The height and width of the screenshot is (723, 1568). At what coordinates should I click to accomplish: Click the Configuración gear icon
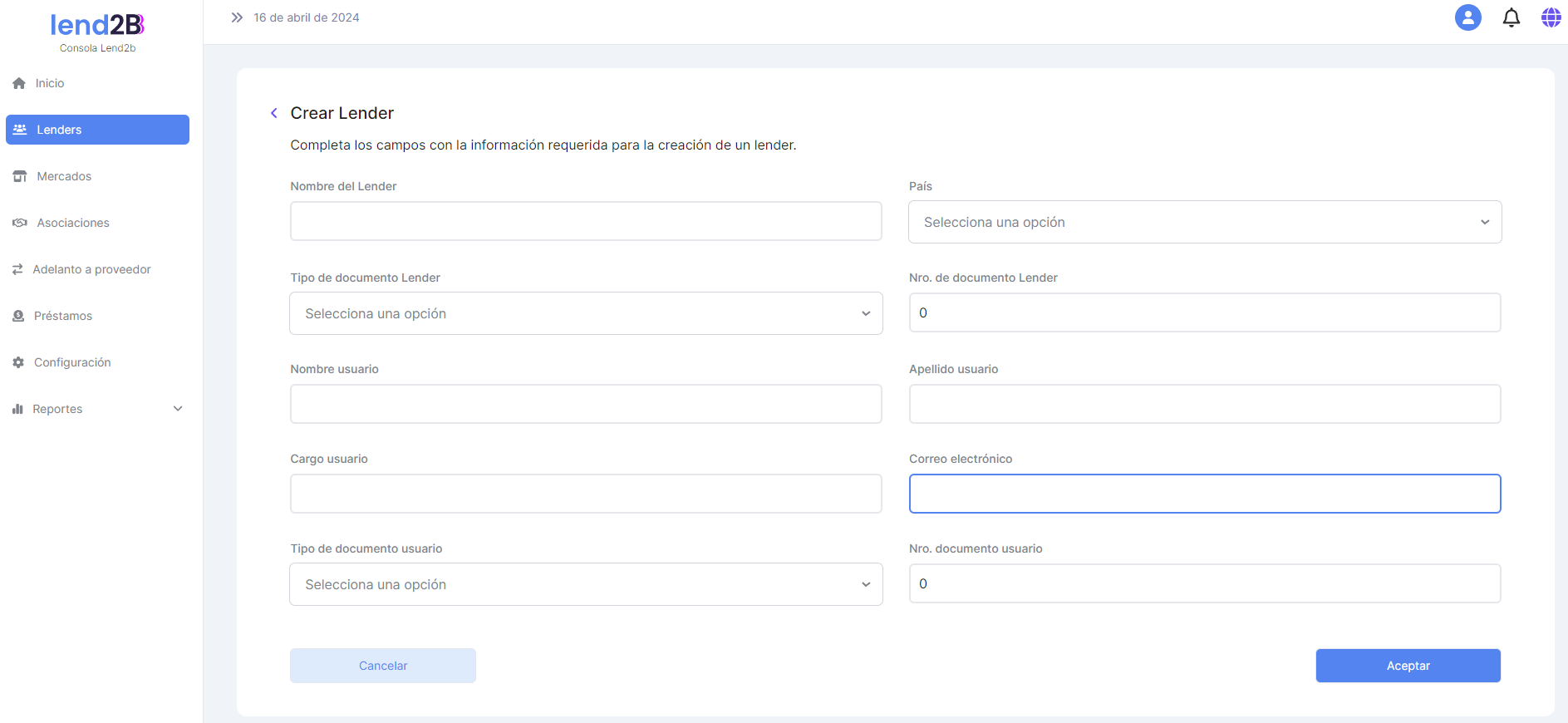click(x=18, y=362)
